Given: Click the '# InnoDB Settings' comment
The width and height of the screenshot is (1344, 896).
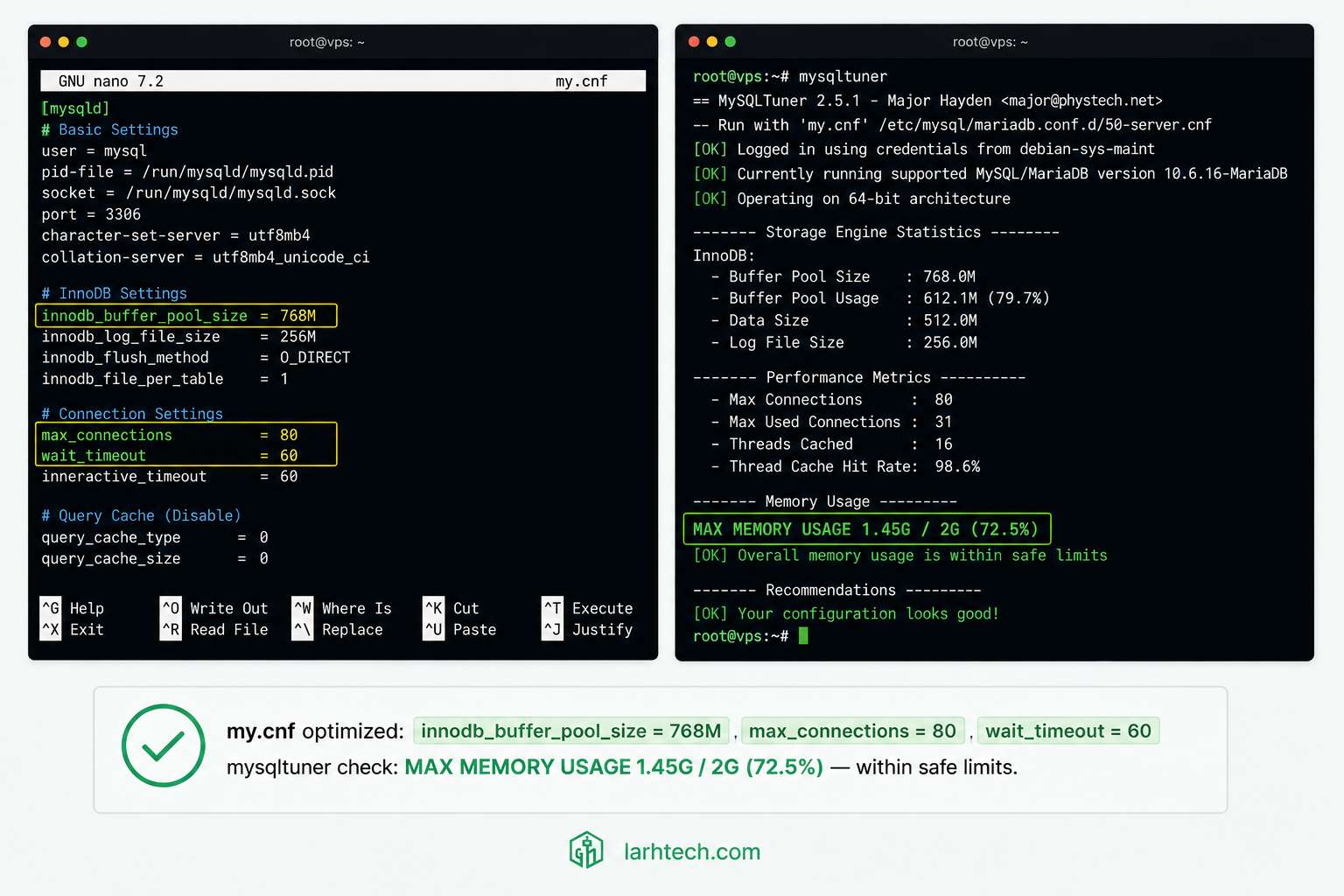Looking at the screenshot, I should [114, 293].
